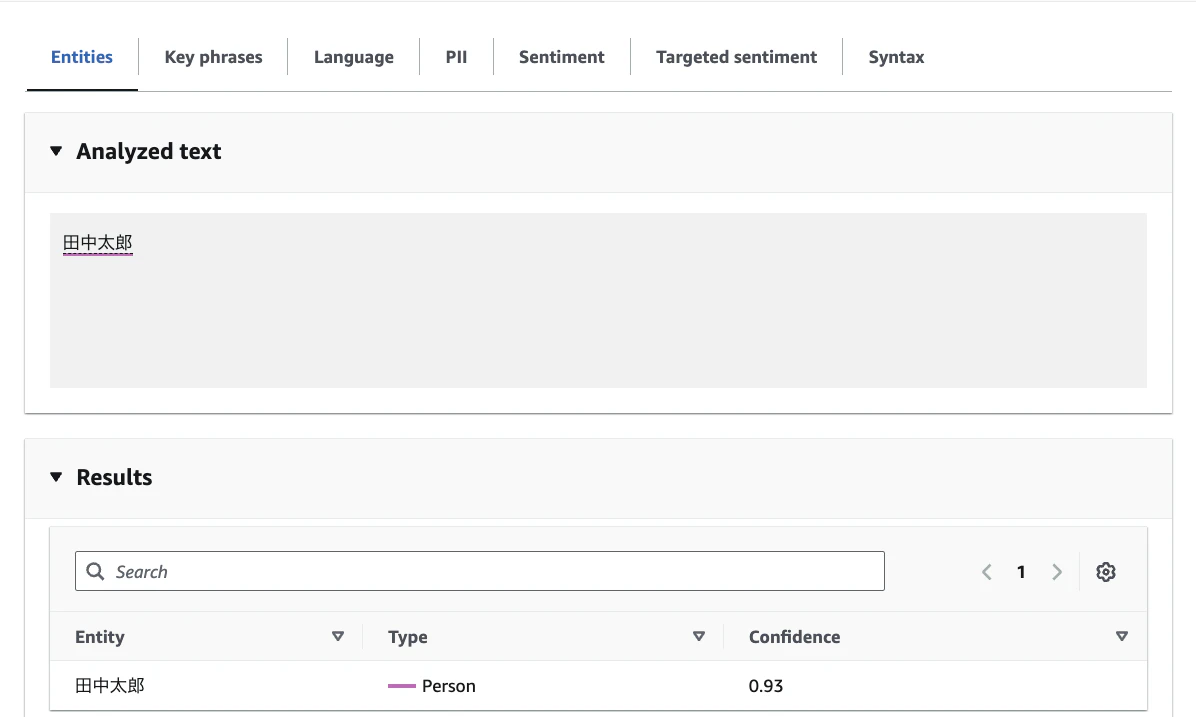Sort by Type column arrow
This screenshot has height=717, width=1196.
(699, 636)
